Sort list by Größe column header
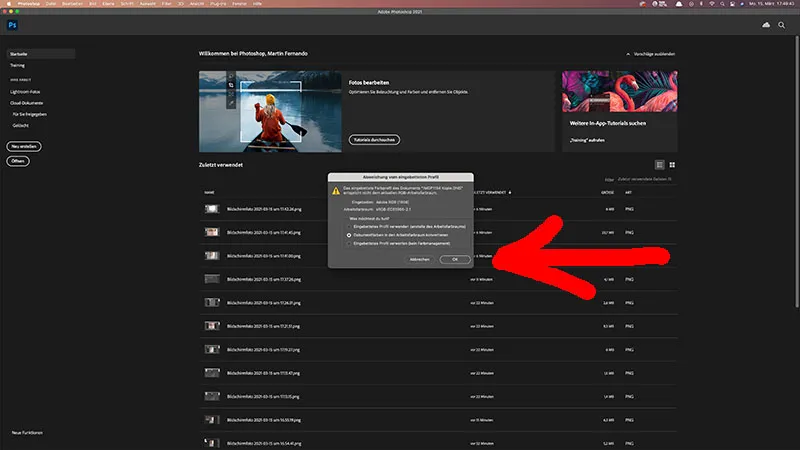Viewport: 800px width, 450px height. [607, 192]
